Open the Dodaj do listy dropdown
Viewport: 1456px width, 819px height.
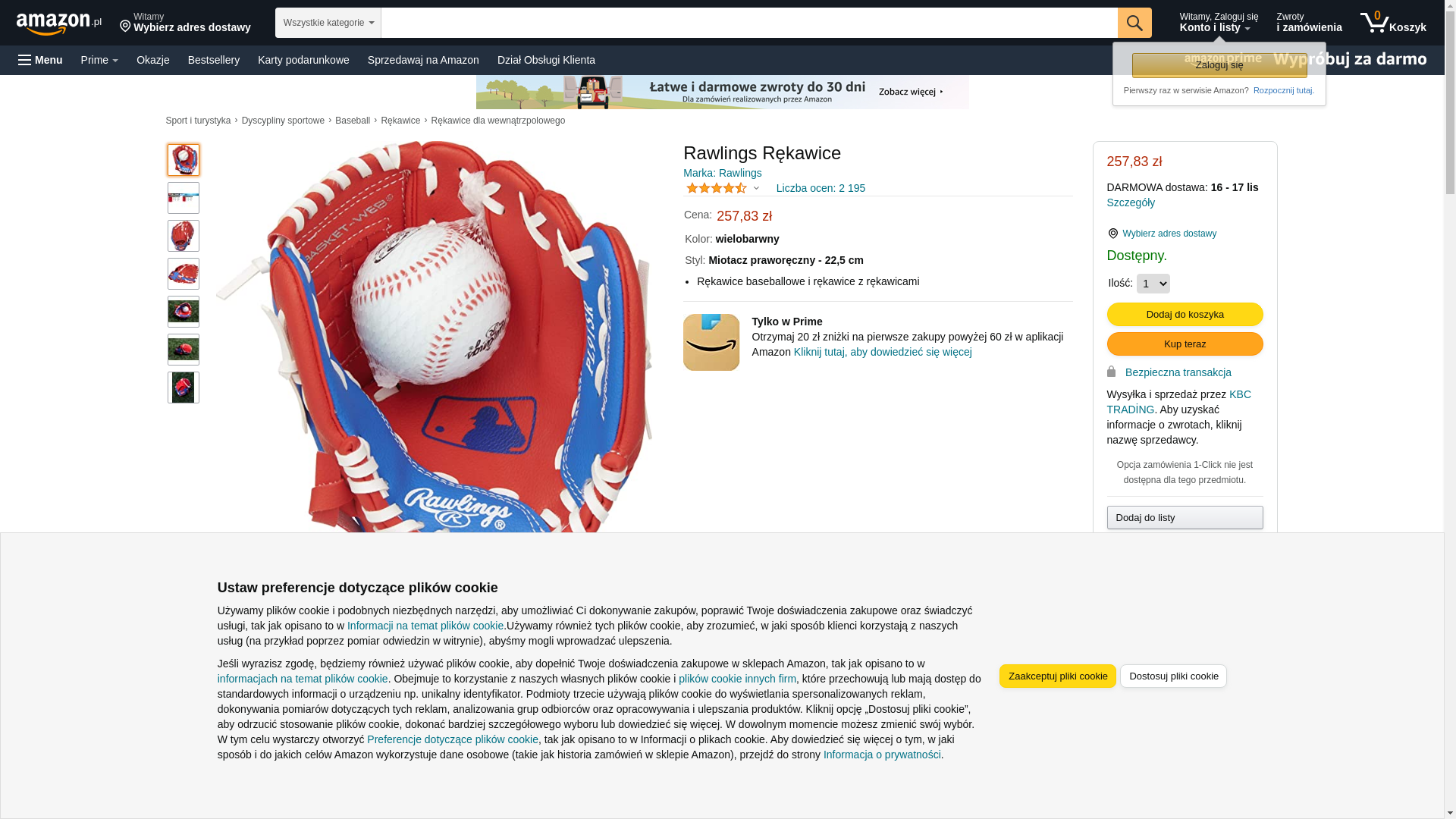coord(1185,518)
